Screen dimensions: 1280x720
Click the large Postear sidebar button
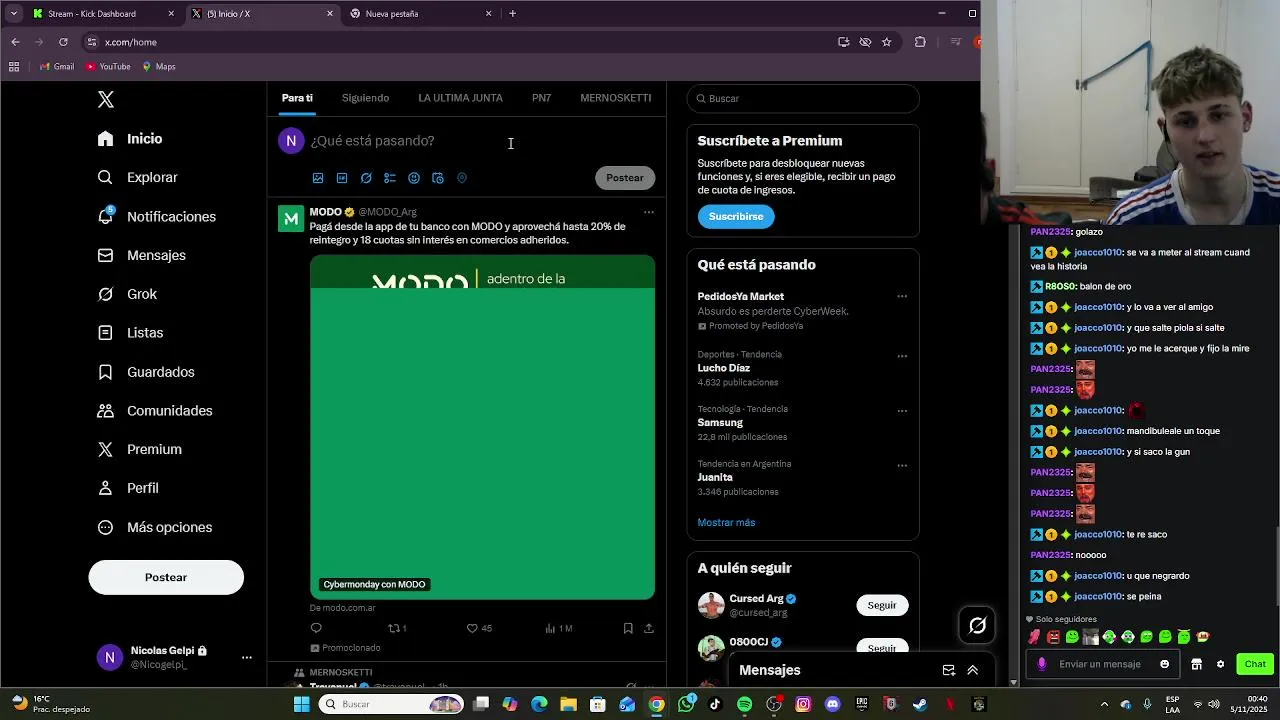pos(166,577)
